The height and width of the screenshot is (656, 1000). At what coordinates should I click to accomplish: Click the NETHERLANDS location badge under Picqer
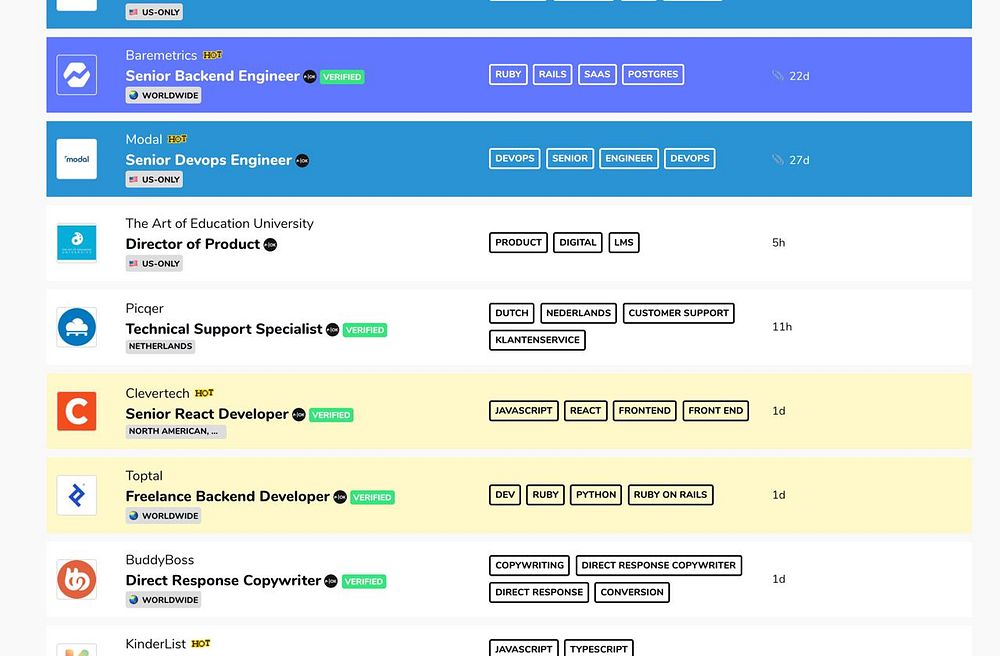160,346
